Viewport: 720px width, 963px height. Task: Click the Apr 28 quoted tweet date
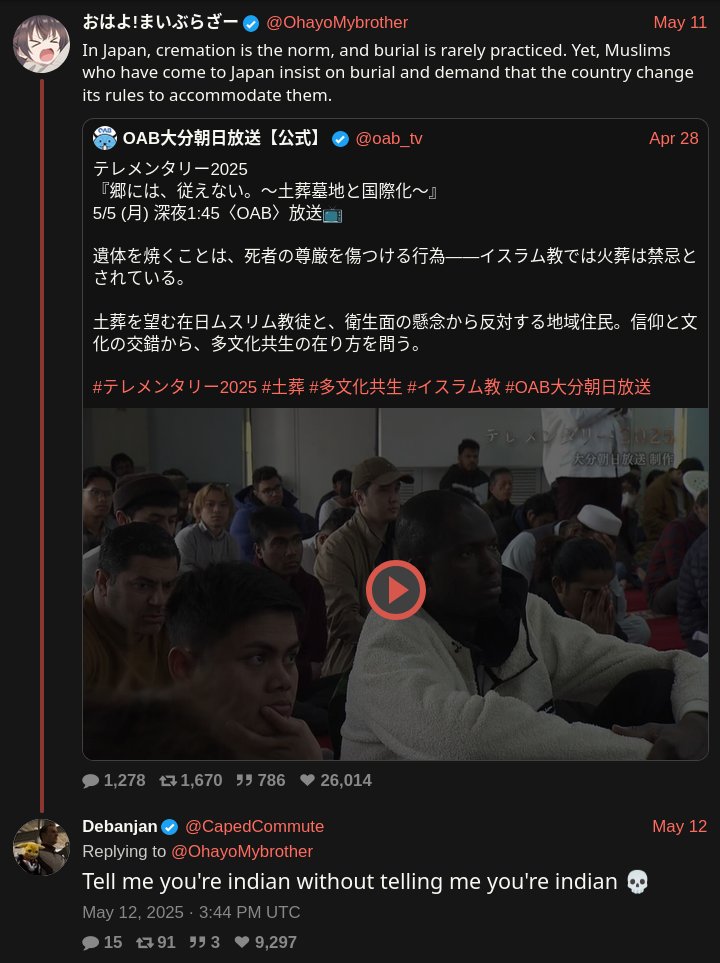coord(674,139)
